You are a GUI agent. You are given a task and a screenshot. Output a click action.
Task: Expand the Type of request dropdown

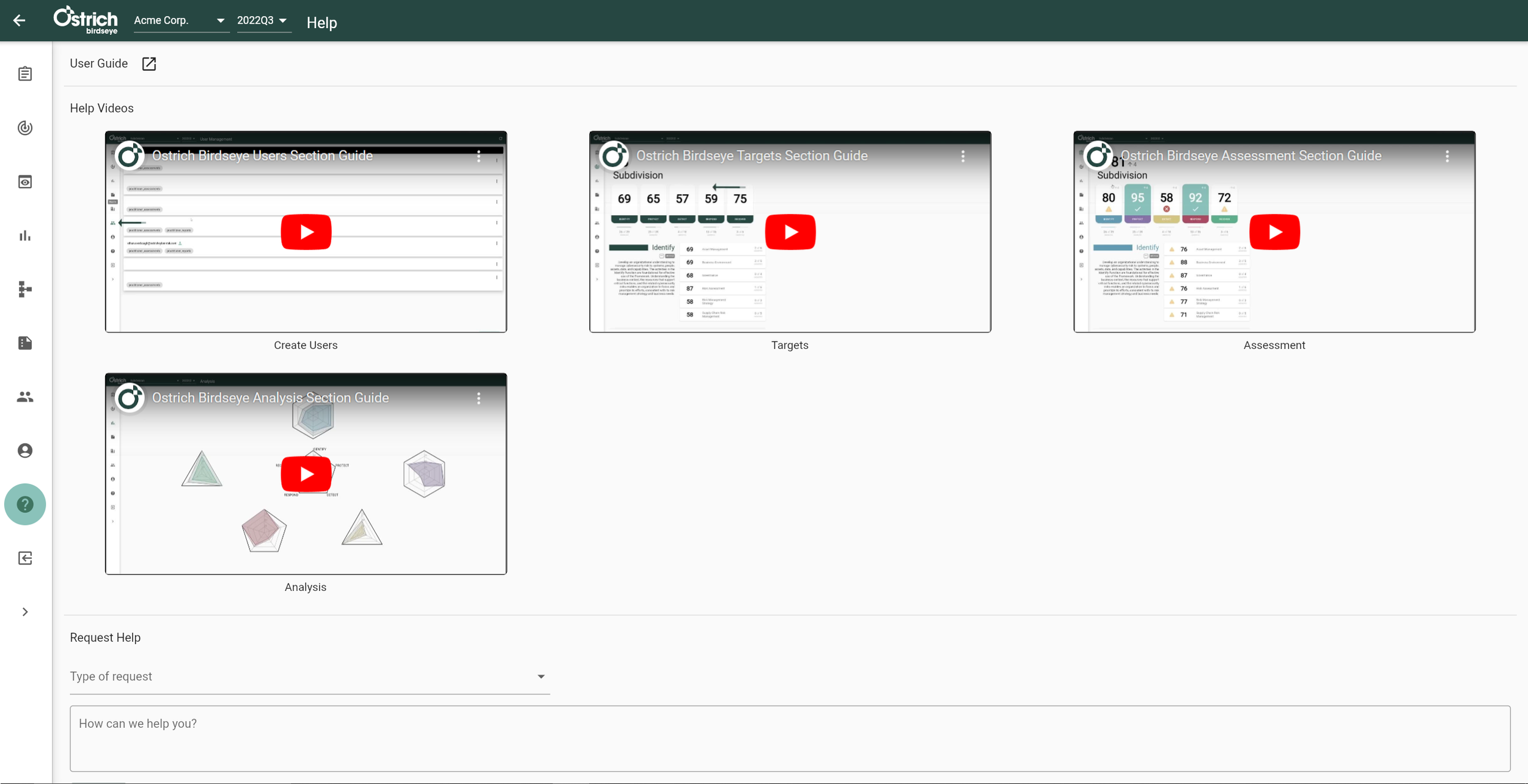coord(309,676)
